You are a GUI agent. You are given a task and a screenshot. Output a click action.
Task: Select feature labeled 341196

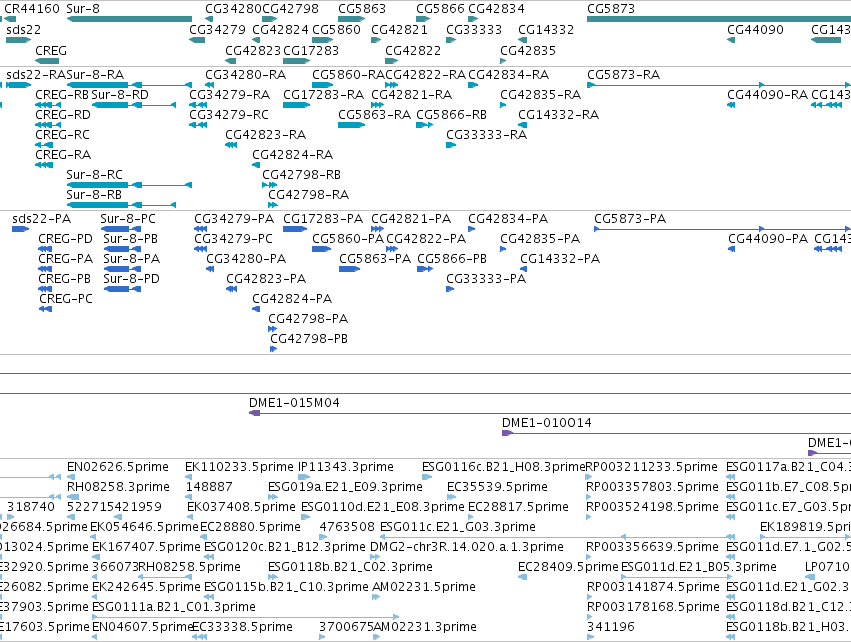[x=611, y=627]
